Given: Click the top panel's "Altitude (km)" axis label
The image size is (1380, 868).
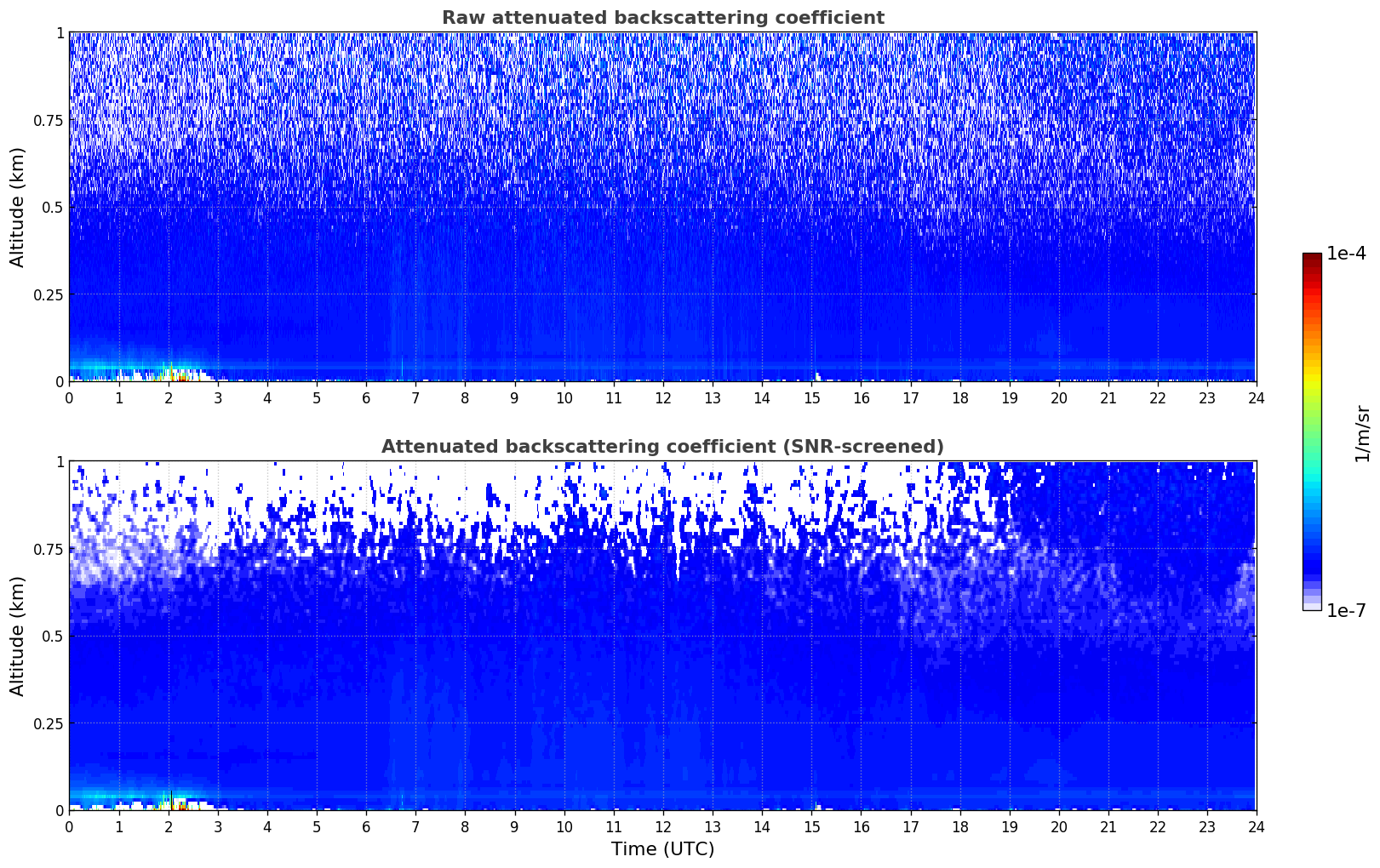Looking at the screenshot, I should (18, 207).
